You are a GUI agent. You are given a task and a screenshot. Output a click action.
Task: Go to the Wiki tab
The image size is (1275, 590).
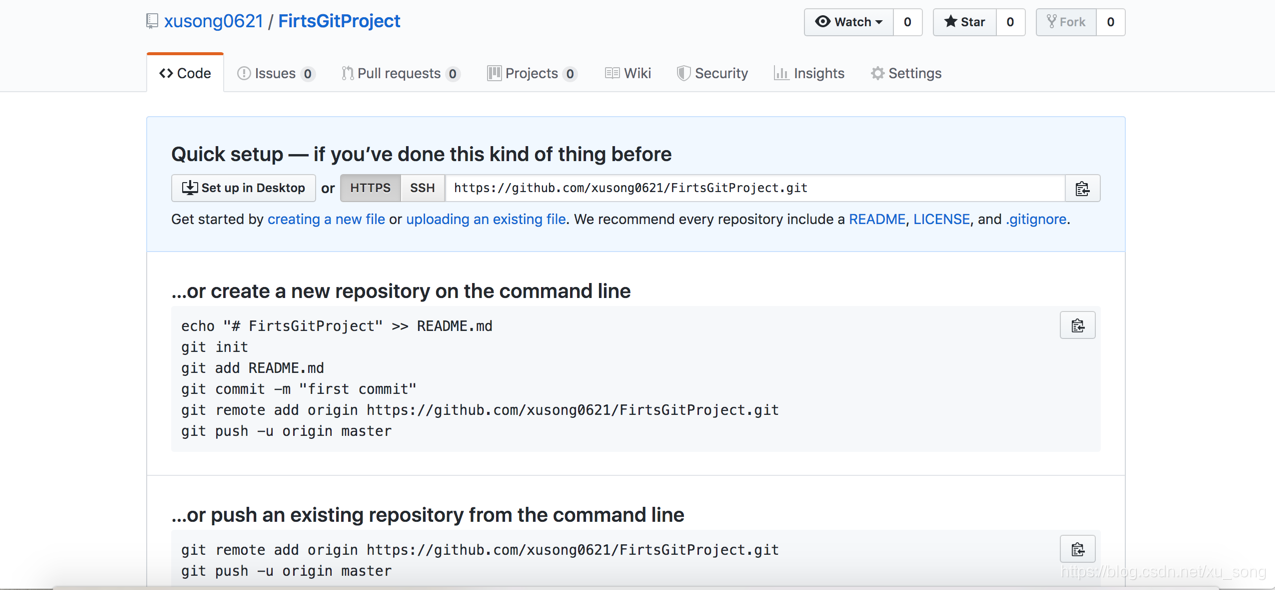(x=628, y=73)
